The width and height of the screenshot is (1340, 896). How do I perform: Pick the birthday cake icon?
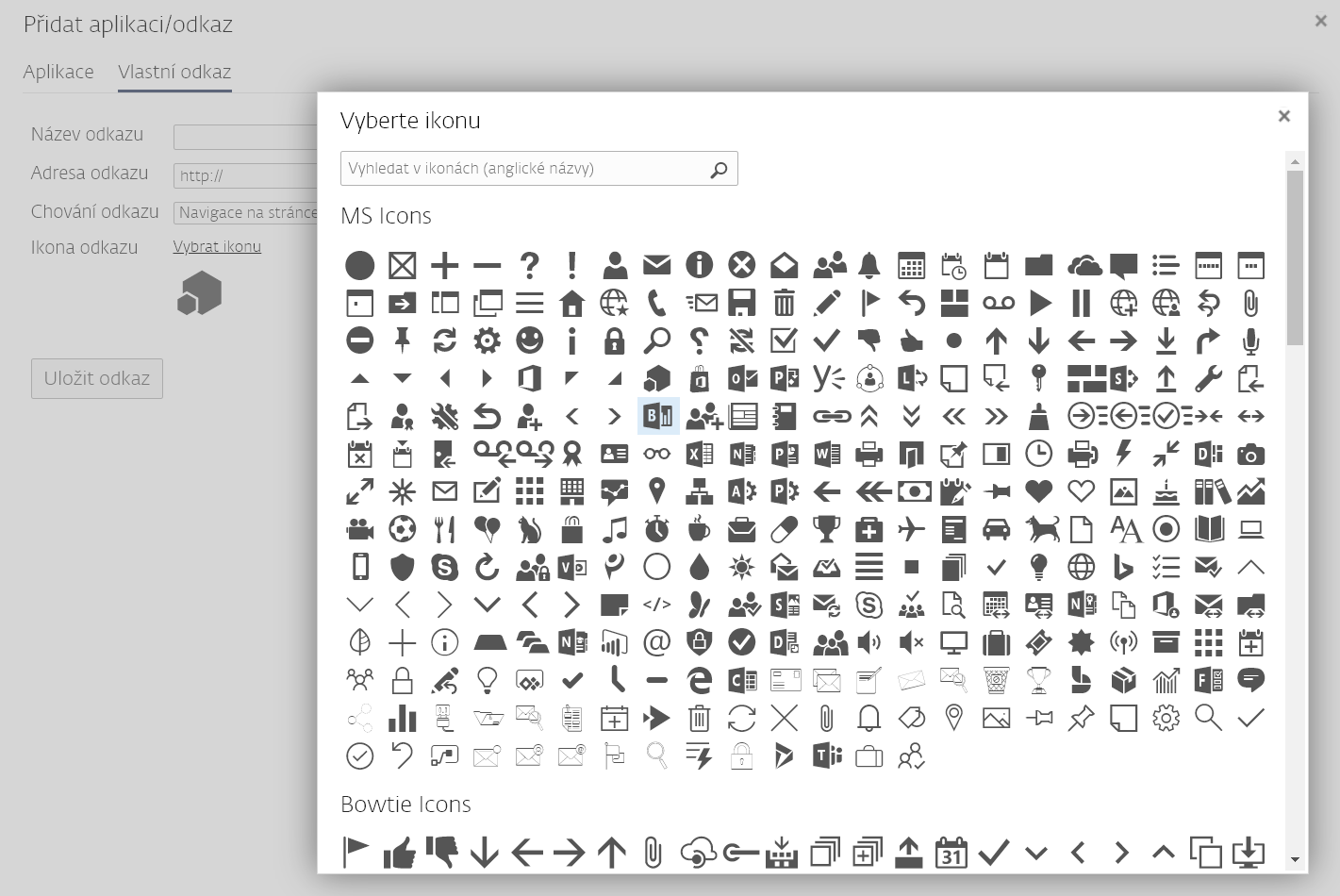[1166, 491]
